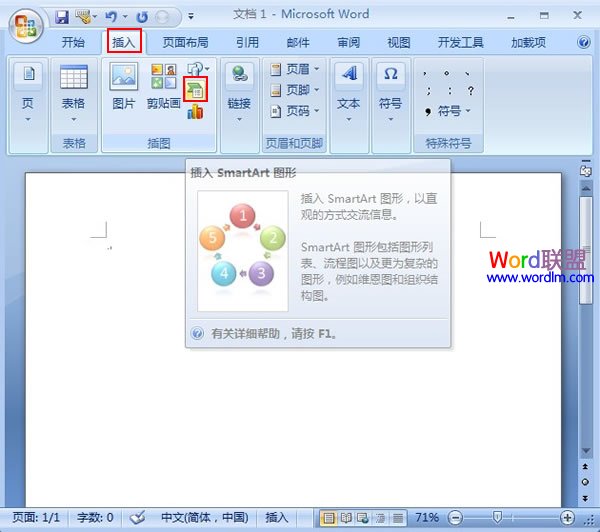
Task: Switch to Print Layout view
Action: 329,518
